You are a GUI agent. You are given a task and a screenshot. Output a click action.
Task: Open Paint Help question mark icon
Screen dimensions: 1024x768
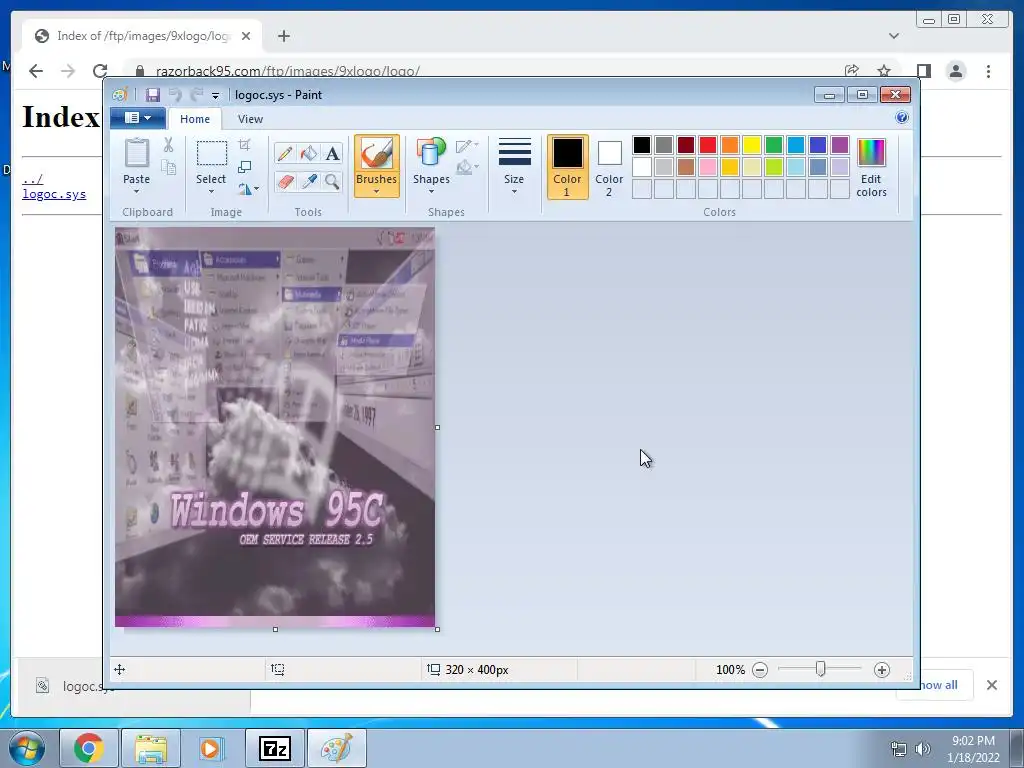(902, 118)
